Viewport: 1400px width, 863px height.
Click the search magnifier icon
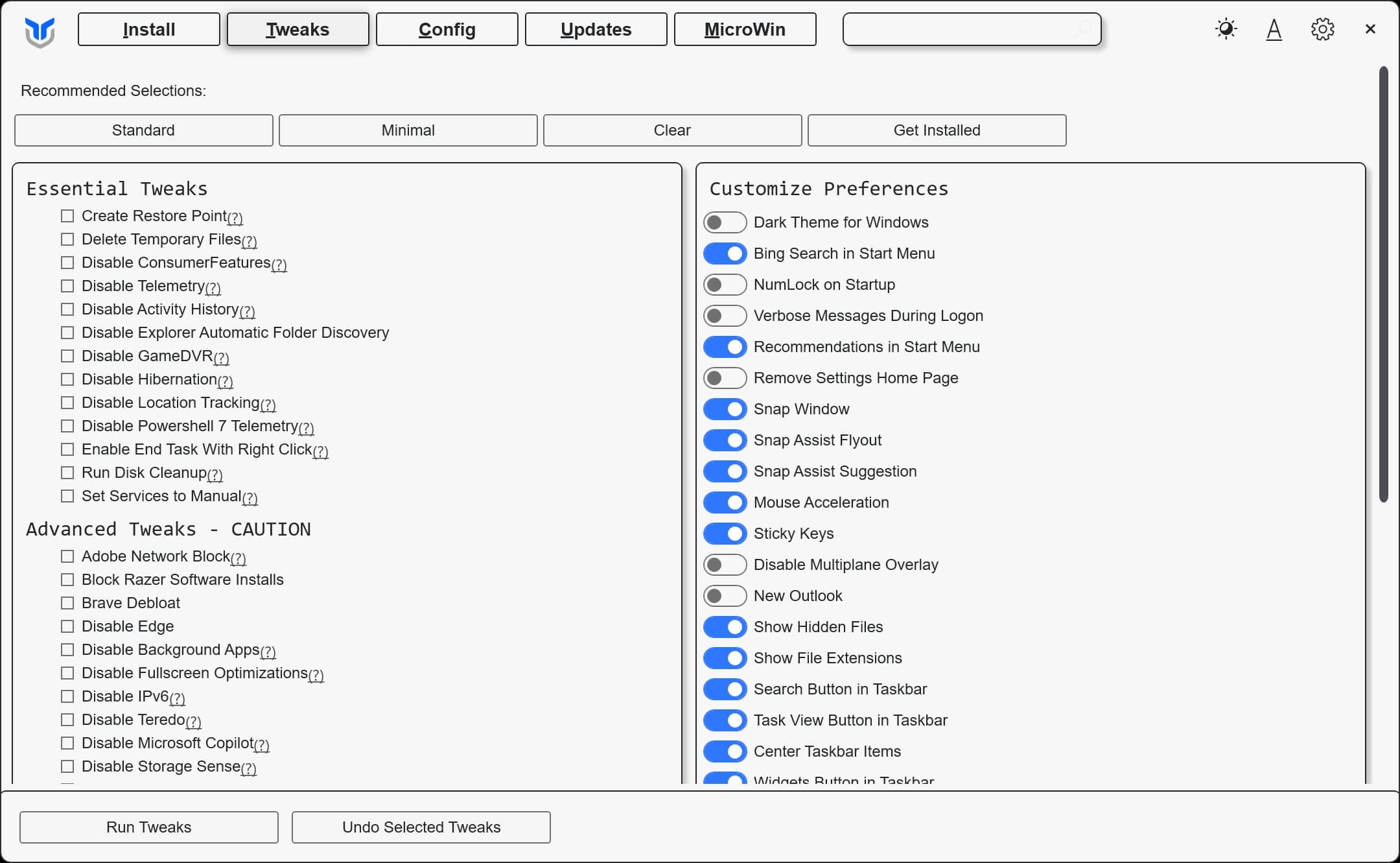[x=1084, y=29]
